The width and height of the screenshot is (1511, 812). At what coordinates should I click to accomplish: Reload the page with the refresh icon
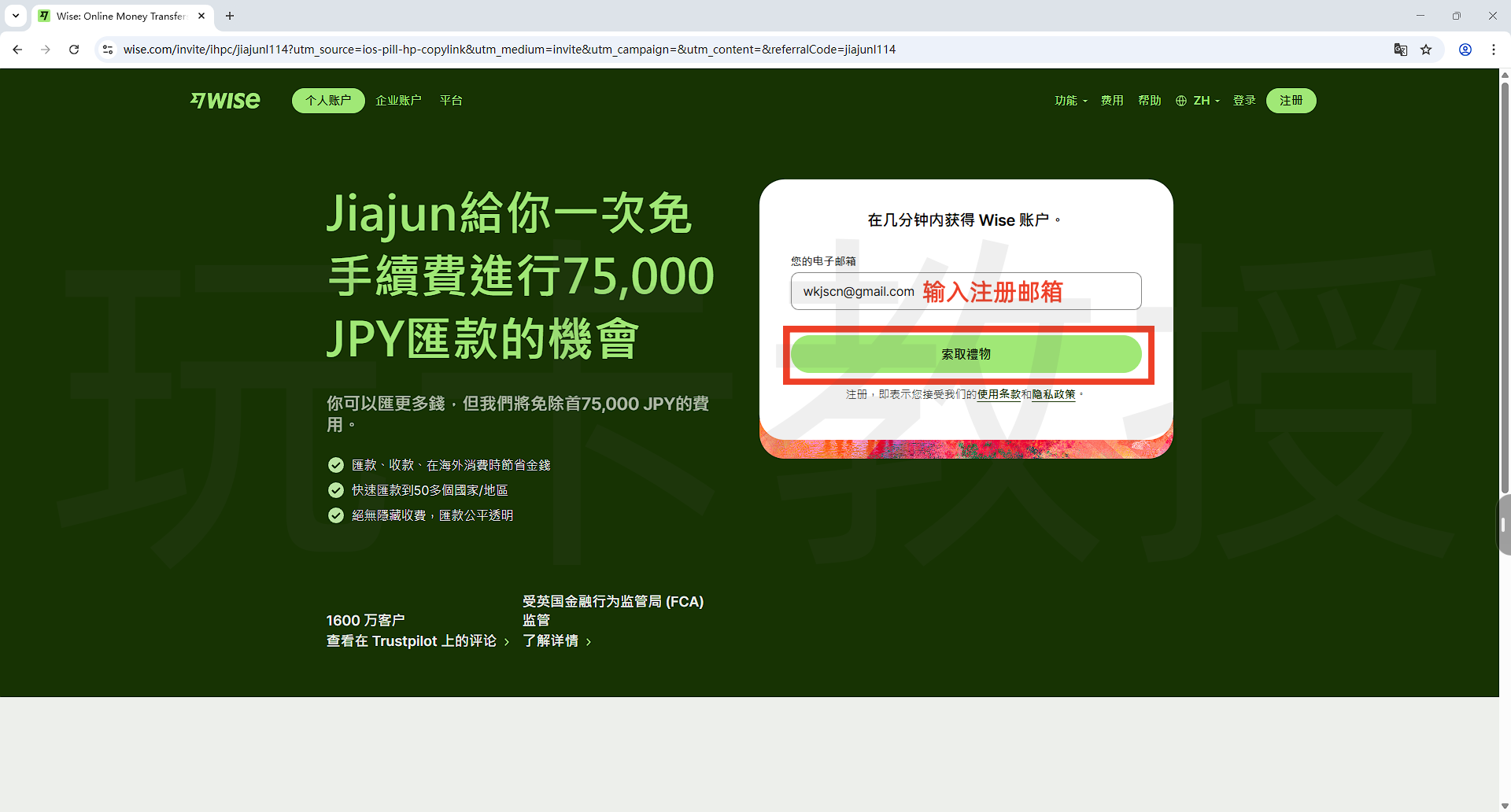(x=74, y=50)
